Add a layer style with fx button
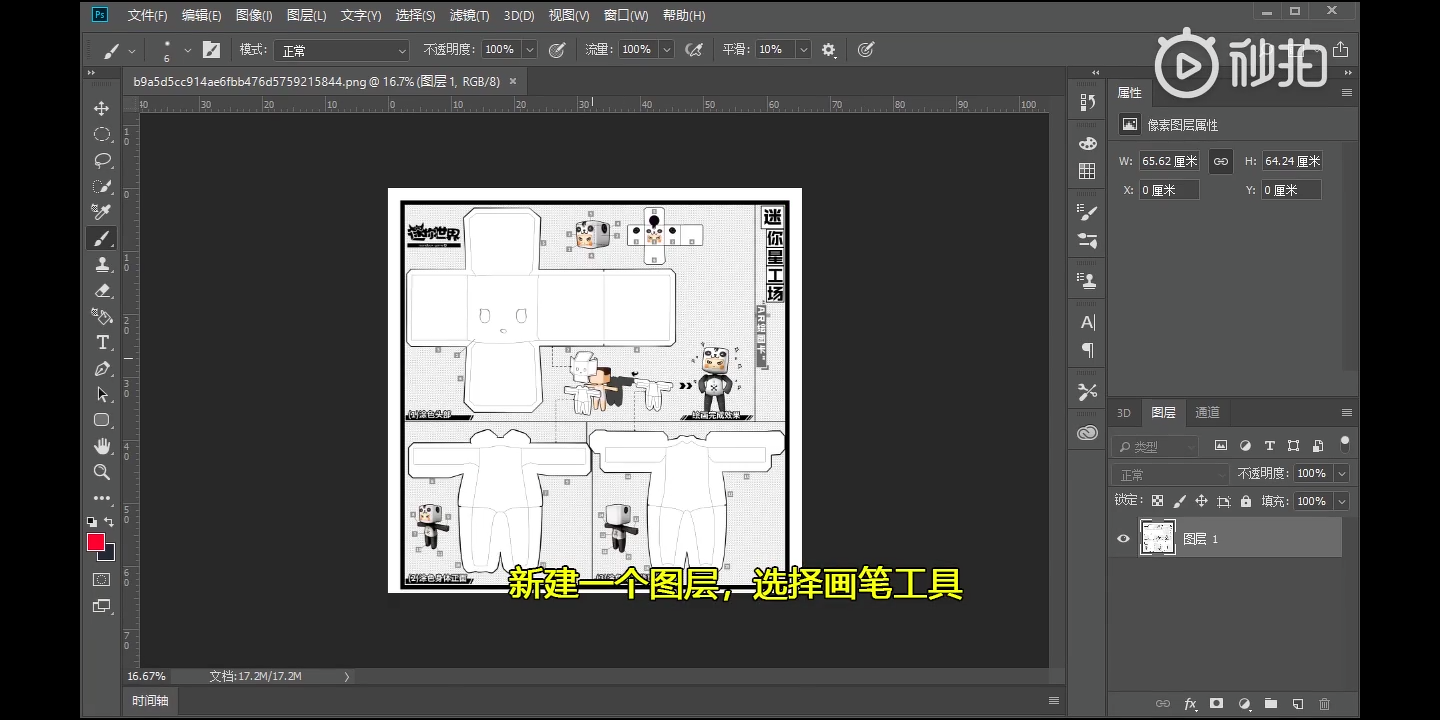1440x720 pixels. (1190, 704)
